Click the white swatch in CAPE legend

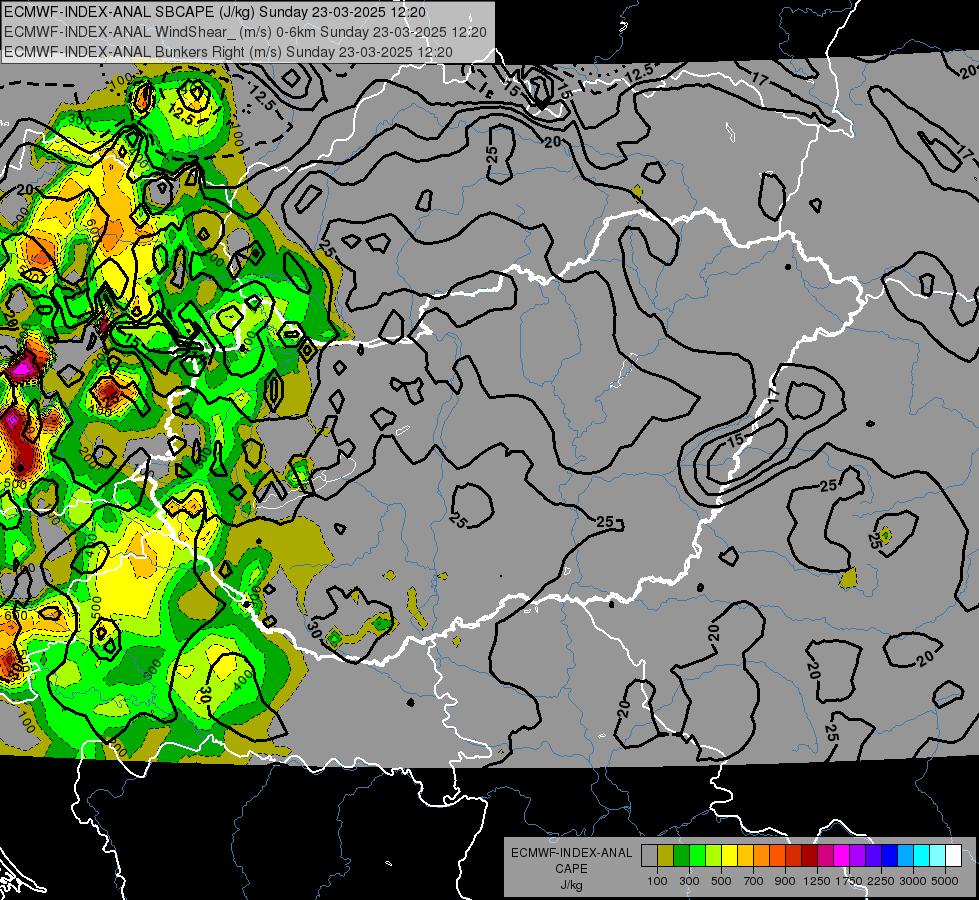(954, 855)
